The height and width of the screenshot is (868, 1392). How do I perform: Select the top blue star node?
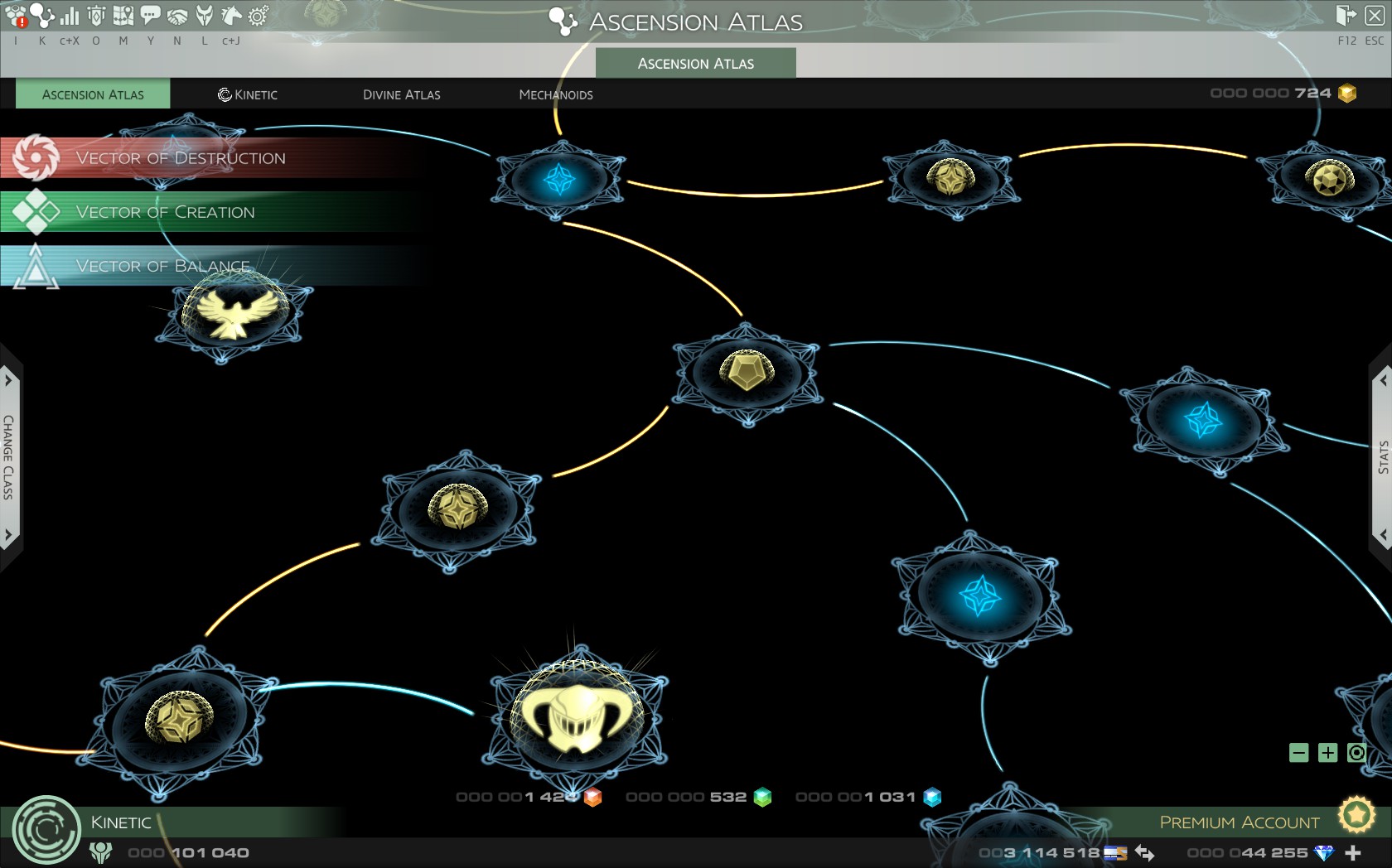[x=559, y=179]
